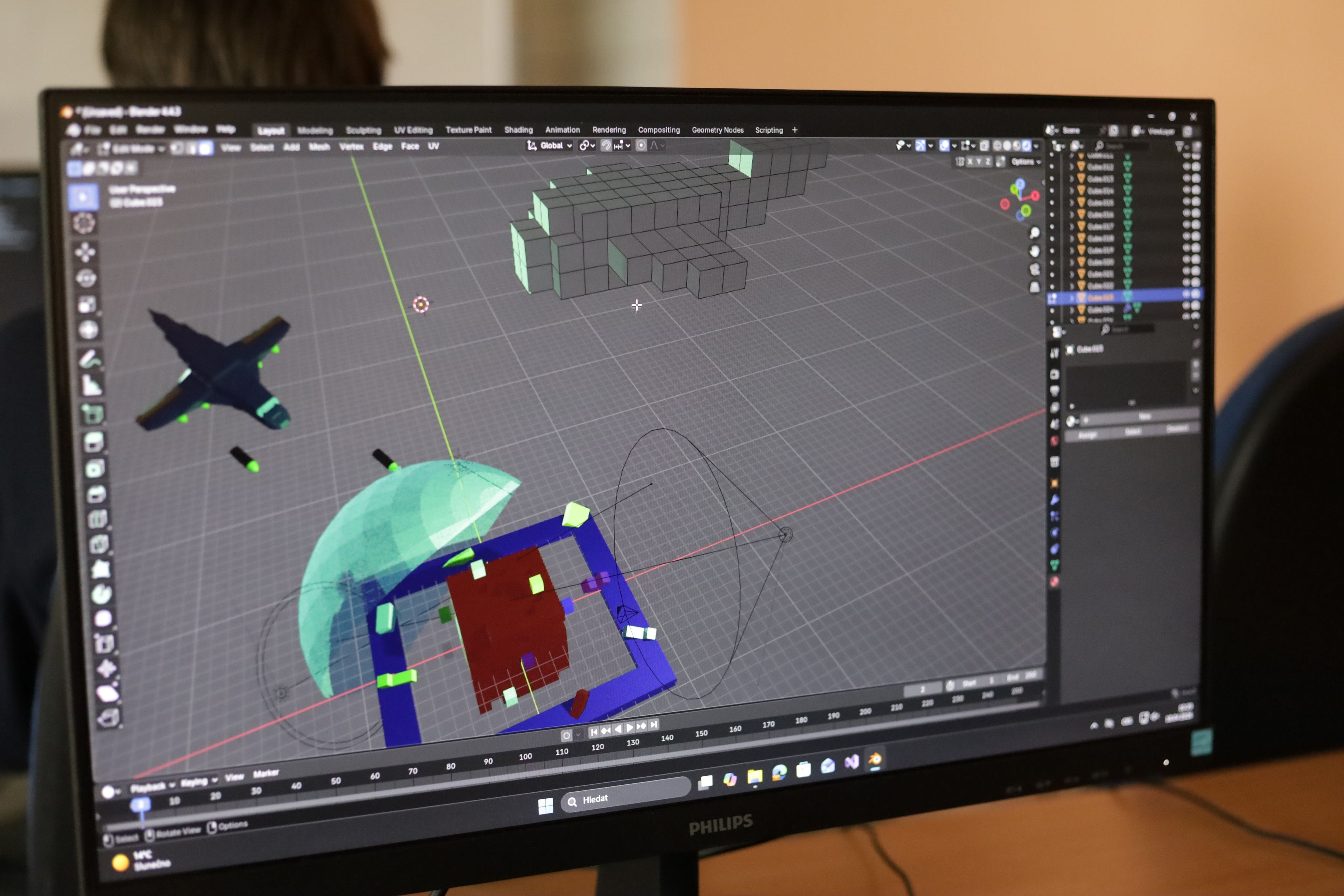Open the Modifiers wrench properties tab
Screen dimensions: 1344x896
click(1054, 500)
